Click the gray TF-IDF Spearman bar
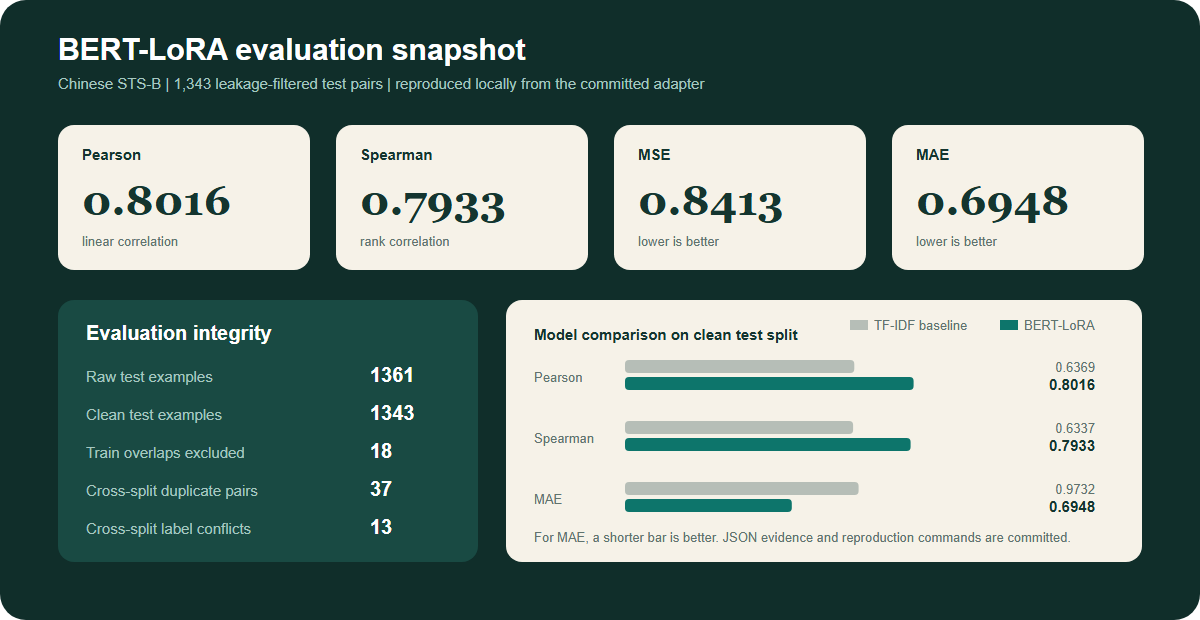This screenshot has width=1200, height=620. (x=739, y=427)
